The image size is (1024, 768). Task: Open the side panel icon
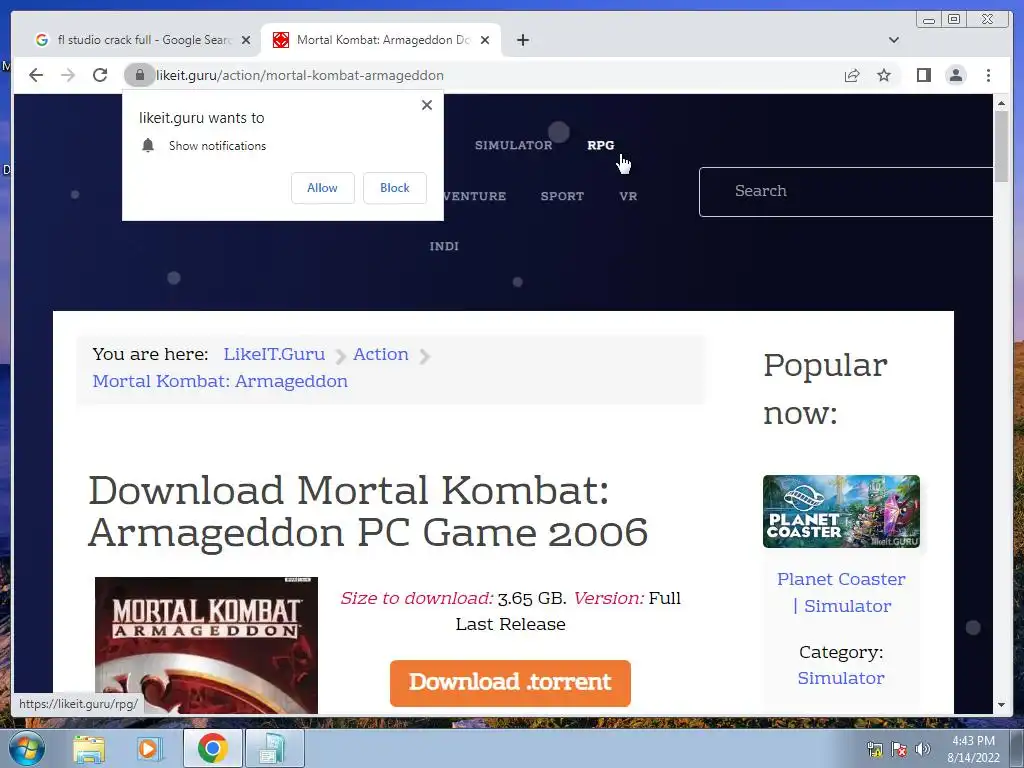pos(923,75)
